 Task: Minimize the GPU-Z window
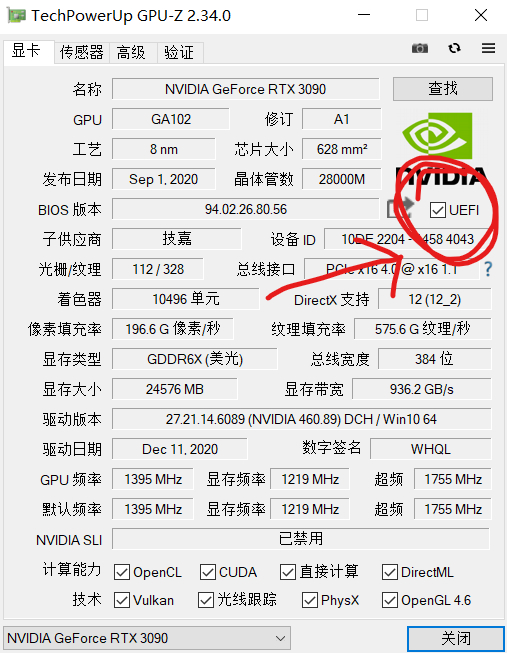coord(364,15)
